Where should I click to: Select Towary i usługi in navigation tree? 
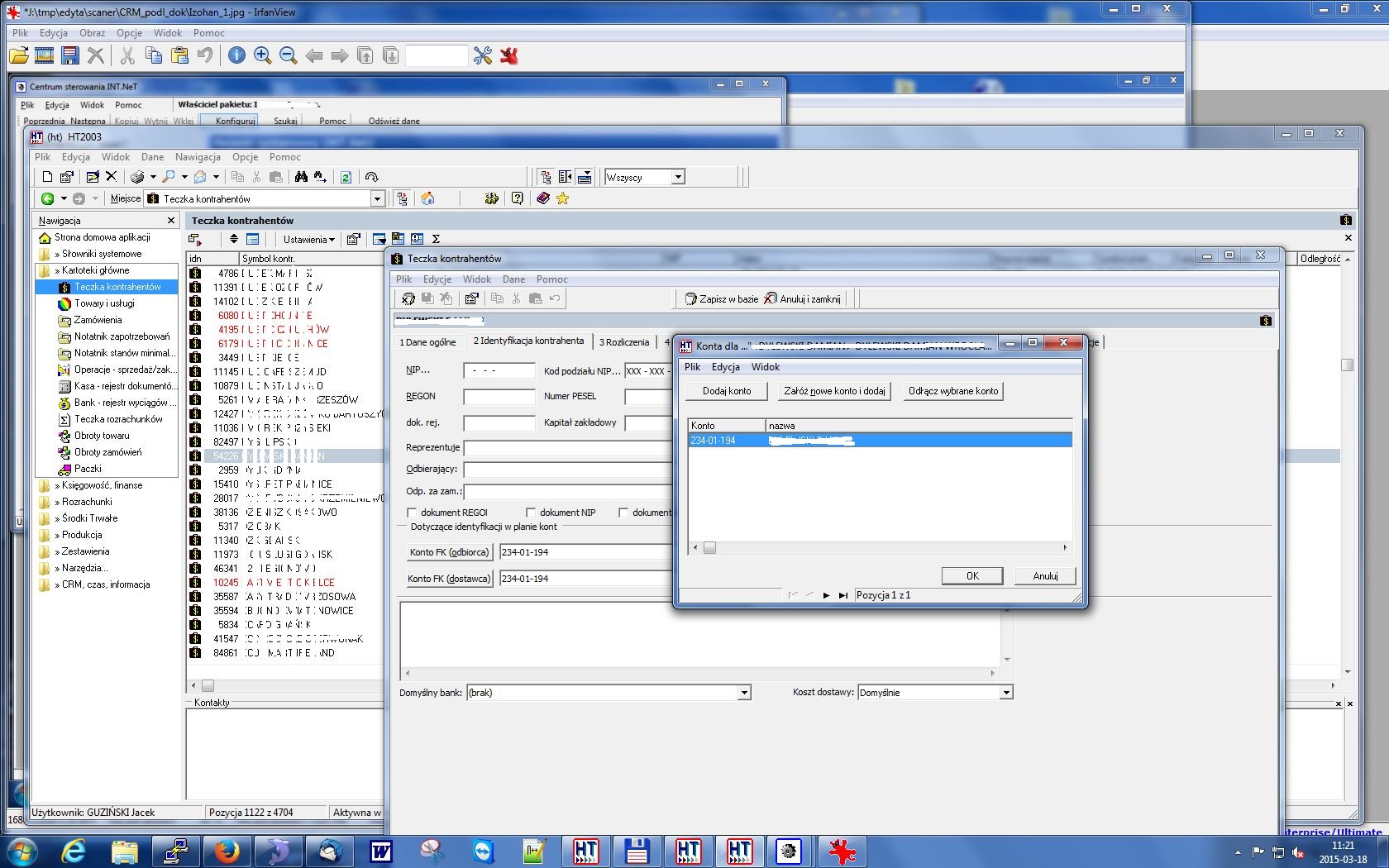pyautogui.click(x=104, y=303)
